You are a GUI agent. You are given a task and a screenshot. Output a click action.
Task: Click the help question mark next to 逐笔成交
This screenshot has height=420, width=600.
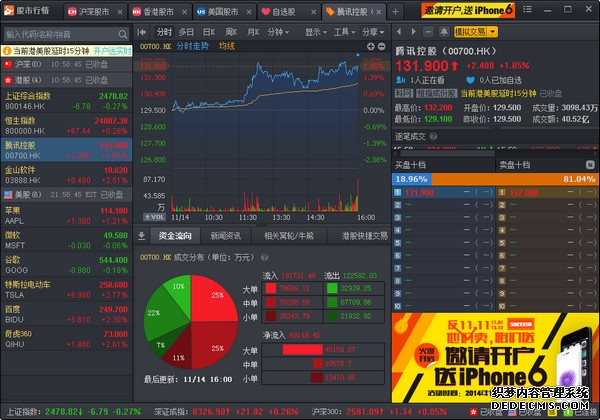click(x=434, y=135)
